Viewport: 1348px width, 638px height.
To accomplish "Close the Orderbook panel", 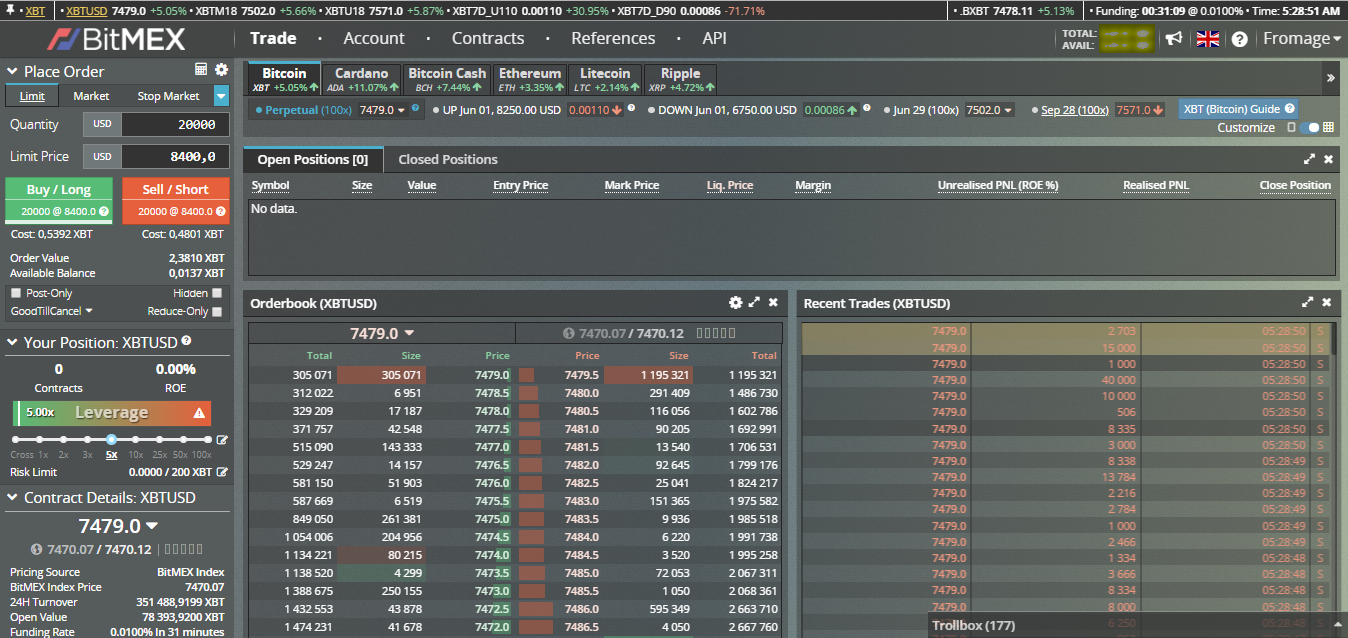I will [x=773, y=302].
